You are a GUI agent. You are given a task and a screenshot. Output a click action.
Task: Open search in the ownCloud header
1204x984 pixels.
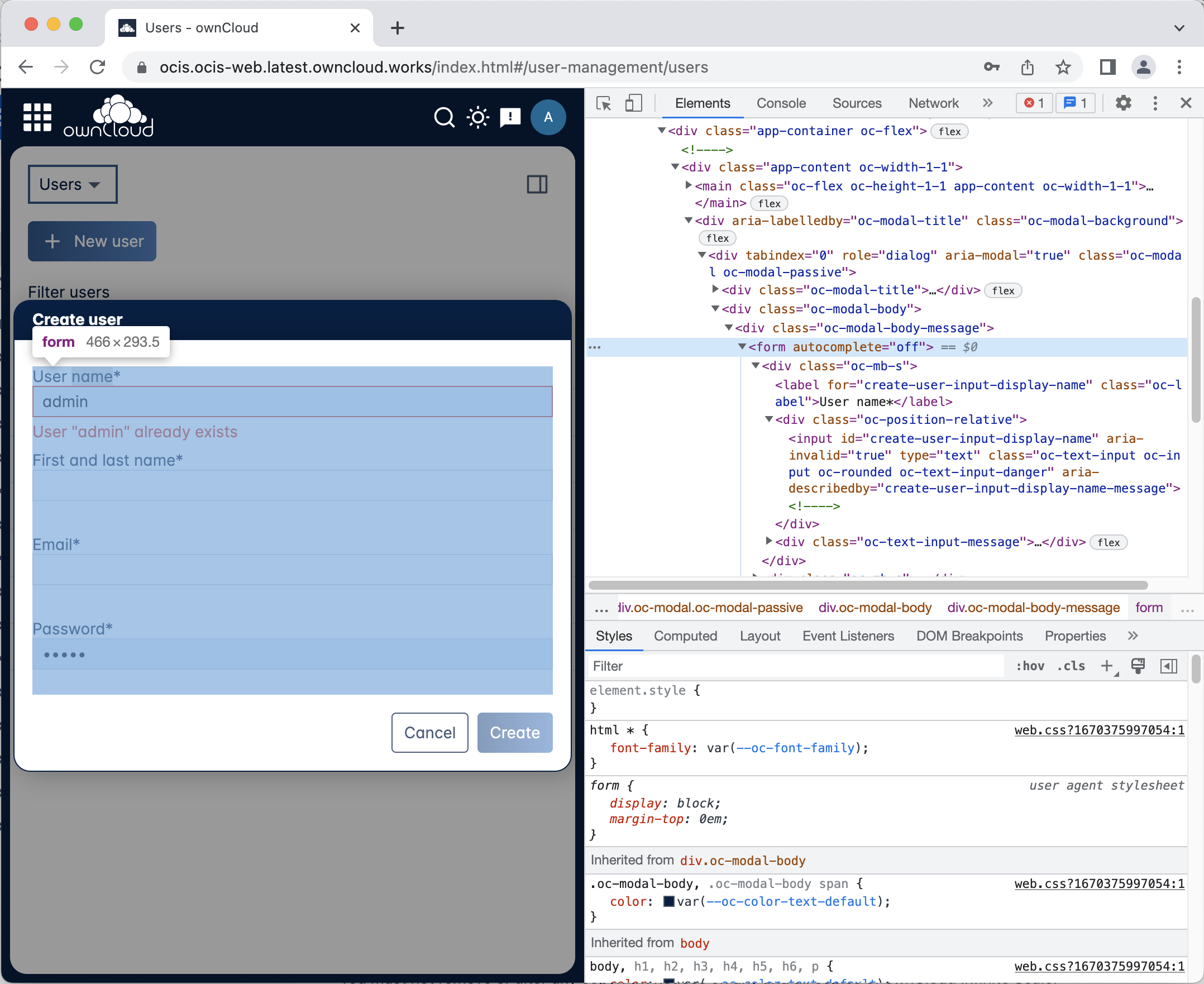[445, 117]
